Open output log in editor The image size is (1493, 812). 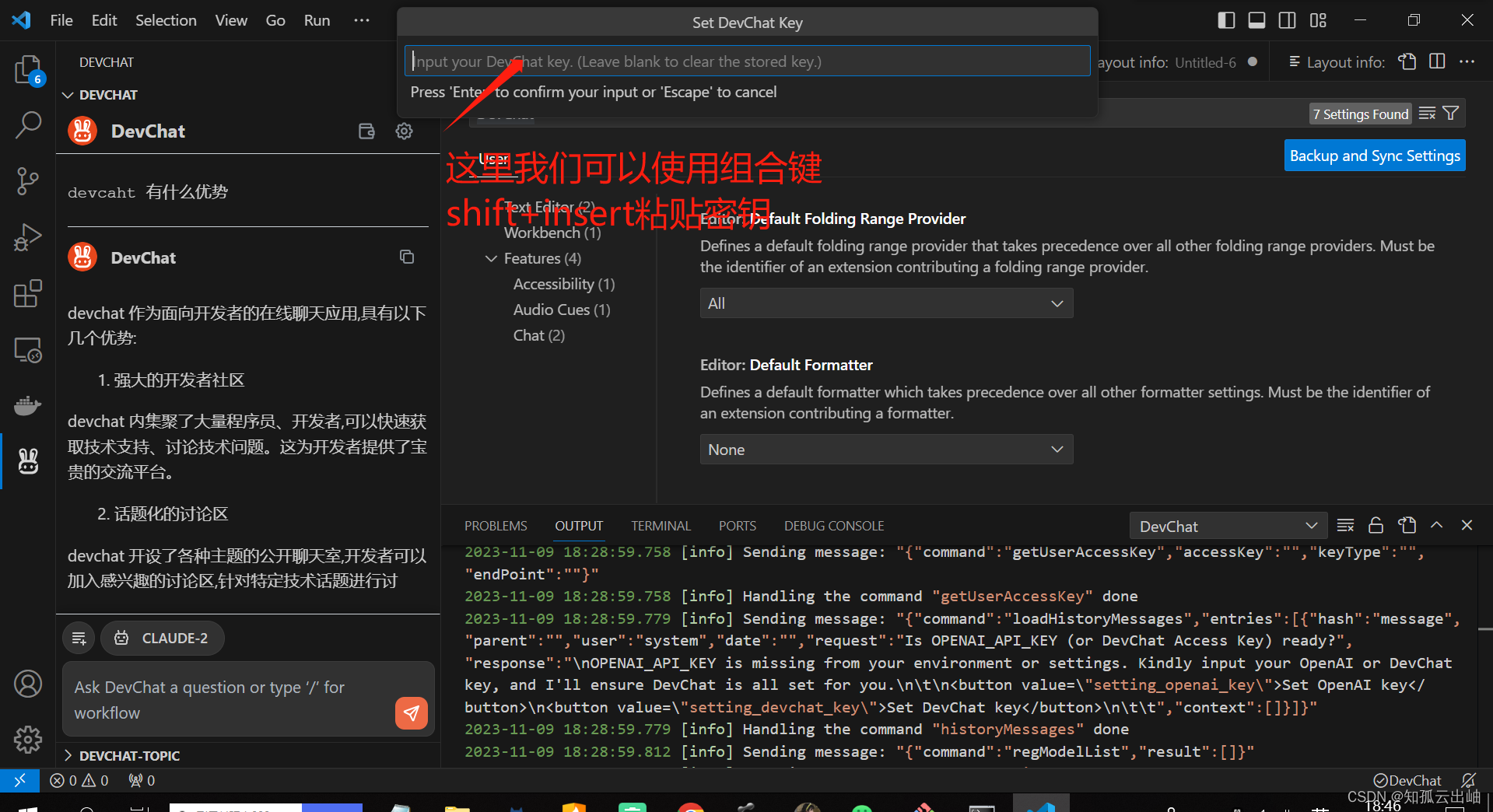pyautogui.click(x=1407, y=526)
